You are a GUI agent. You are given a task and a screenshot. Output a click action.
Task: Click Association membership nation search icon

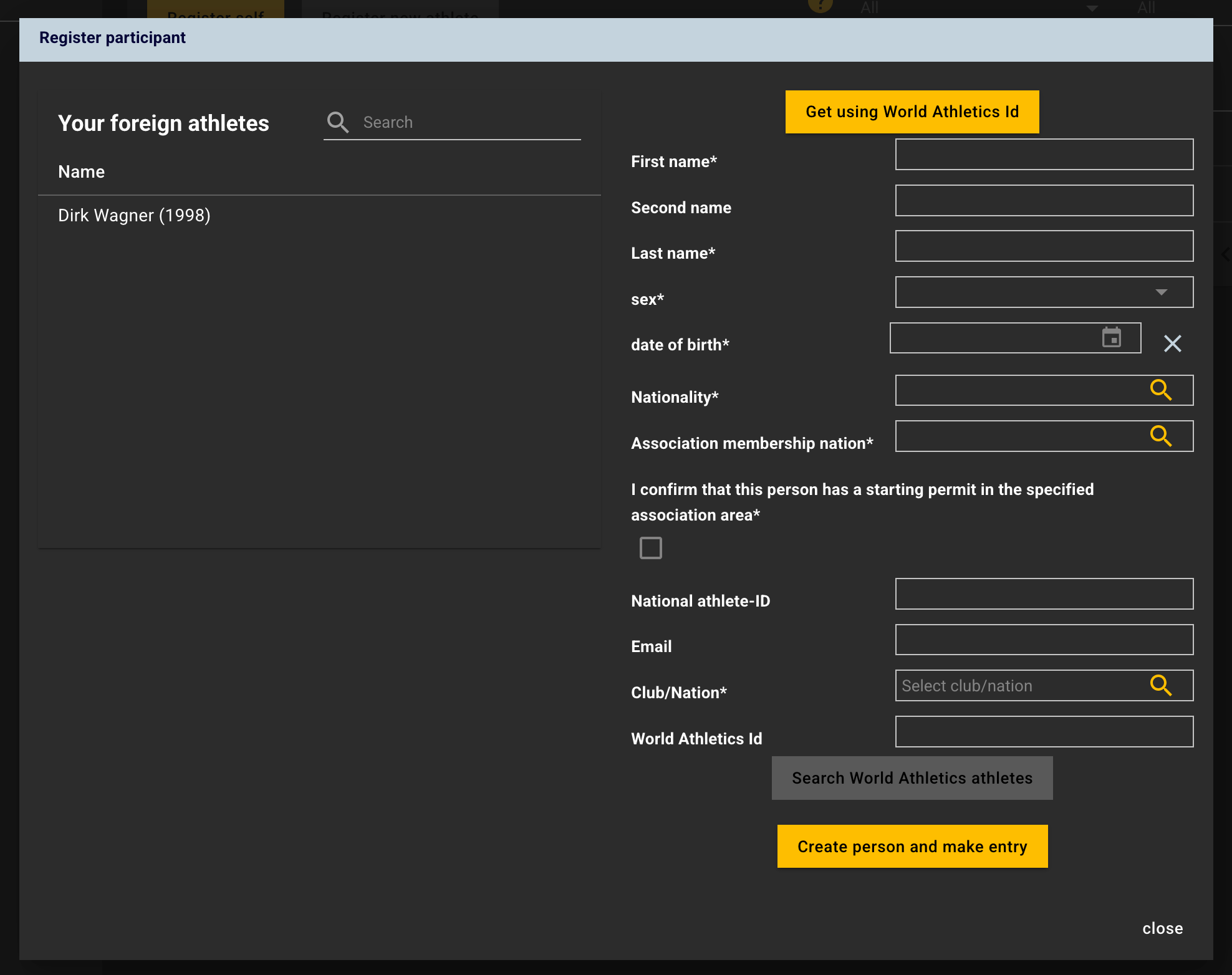pyautogui.click(x=1160, y=436)
